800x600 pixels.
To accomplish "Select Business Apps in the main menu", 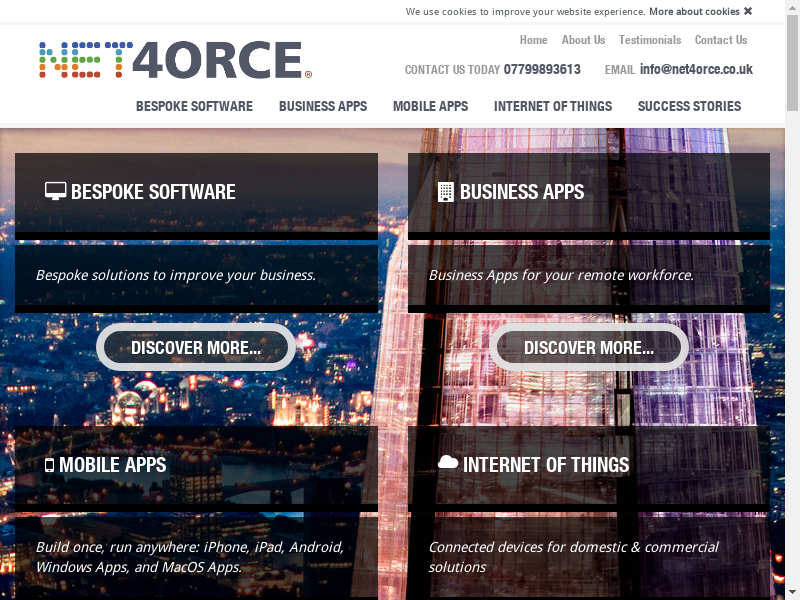I will (x=323, y=106).
